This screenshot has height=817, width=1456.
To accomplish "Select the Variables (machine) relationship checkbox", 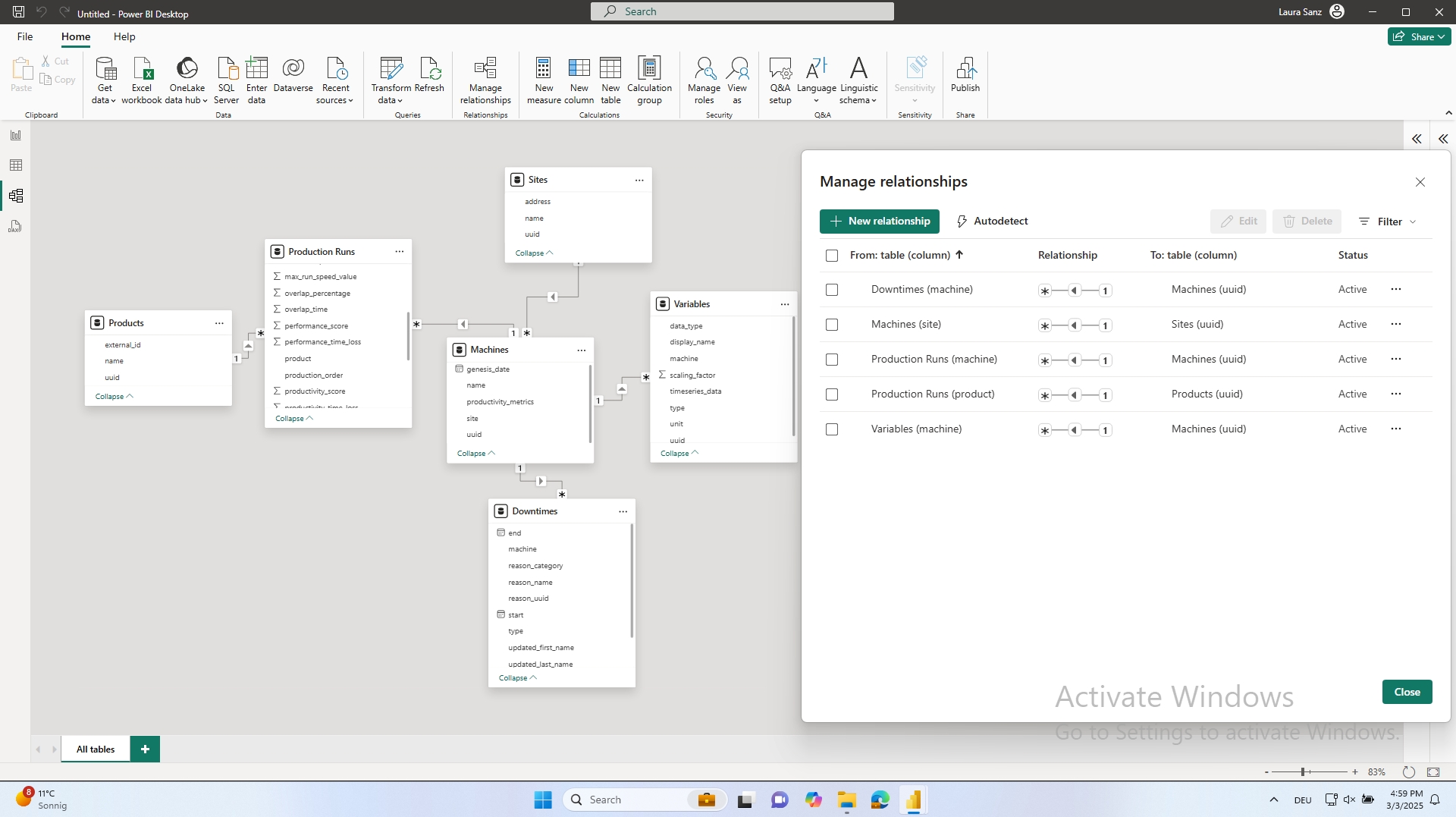I will coord(832,429).
